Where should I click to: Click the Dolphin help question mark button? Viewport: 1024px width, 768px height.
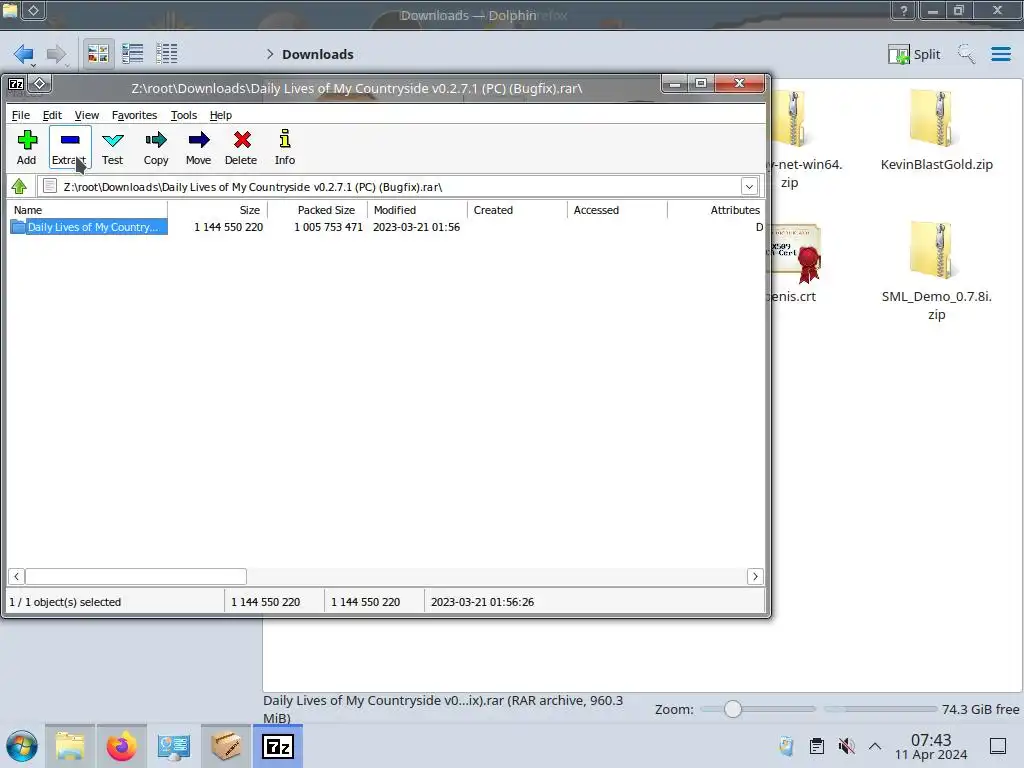tap(903, 10)
